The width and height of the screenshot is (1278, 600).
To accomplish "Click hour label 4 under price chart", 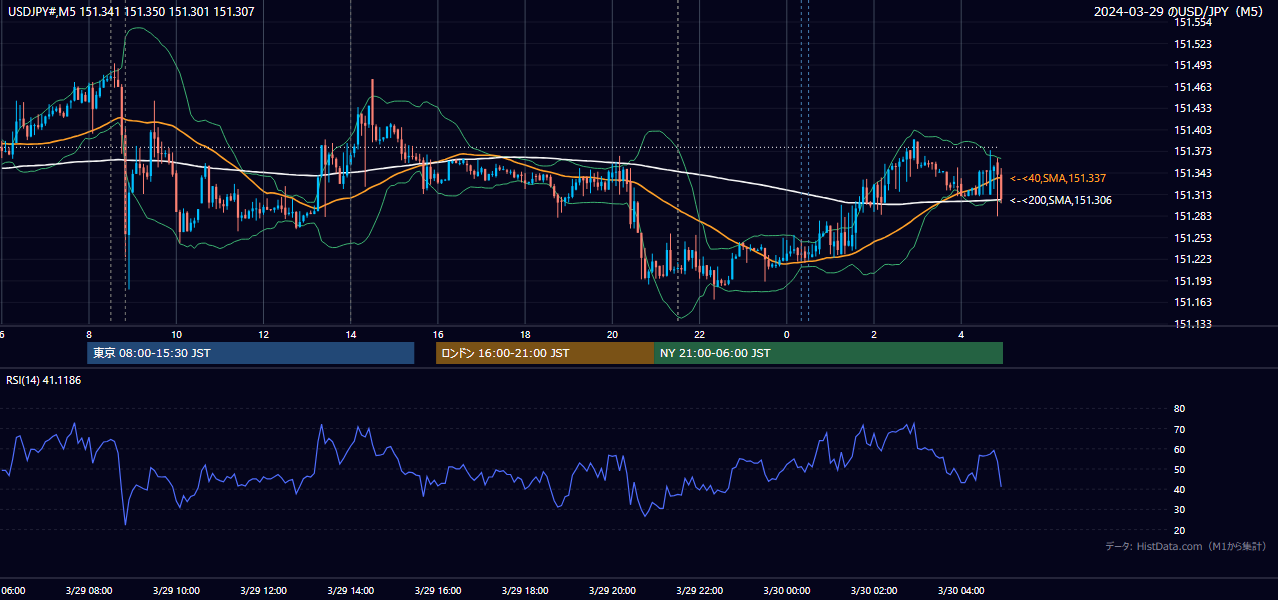I will point(961,334).
